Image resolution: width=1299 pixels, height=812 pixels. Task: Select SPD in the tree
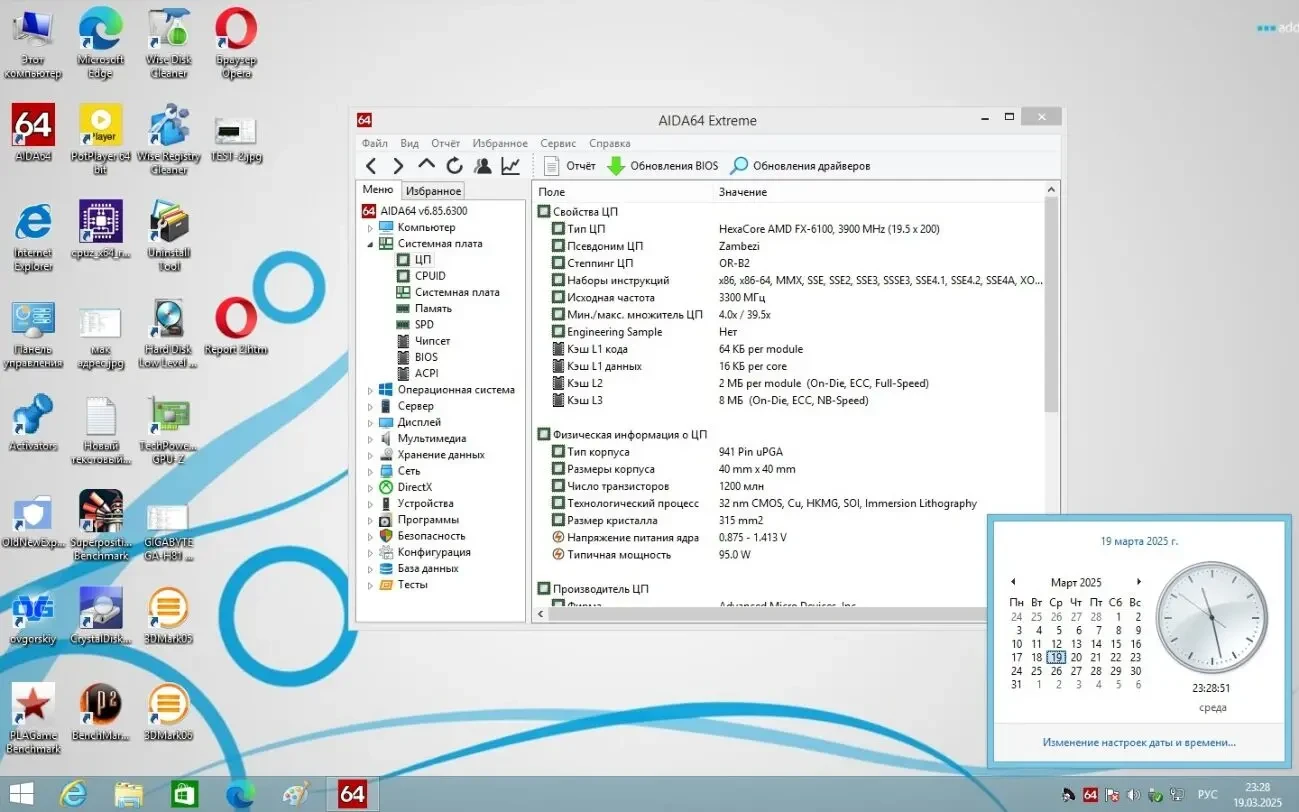point(424,324)
